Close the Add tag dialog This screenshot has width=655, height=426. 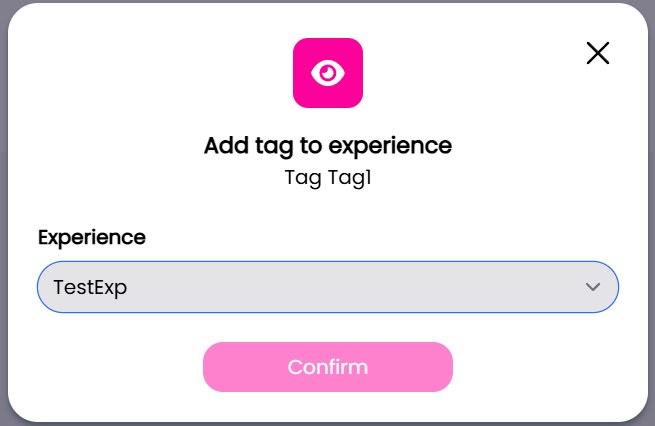(x=598, y=53)
